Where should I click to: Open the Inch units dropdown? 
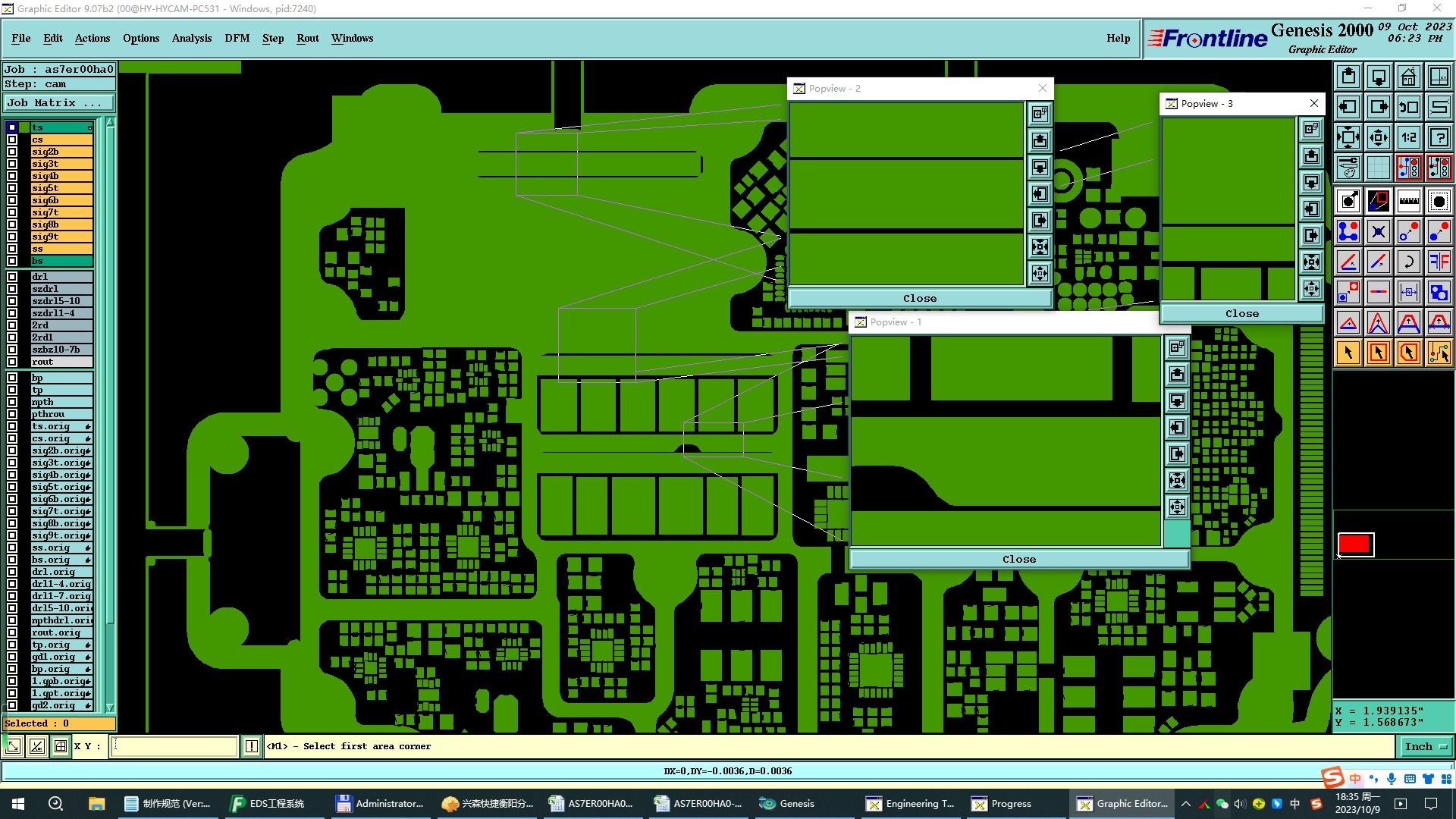pos(1426,746)
